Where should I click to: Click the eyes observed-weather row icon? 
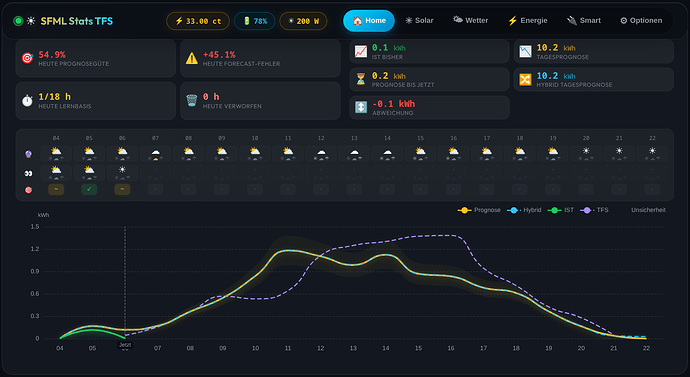click(x=28, y=173)
